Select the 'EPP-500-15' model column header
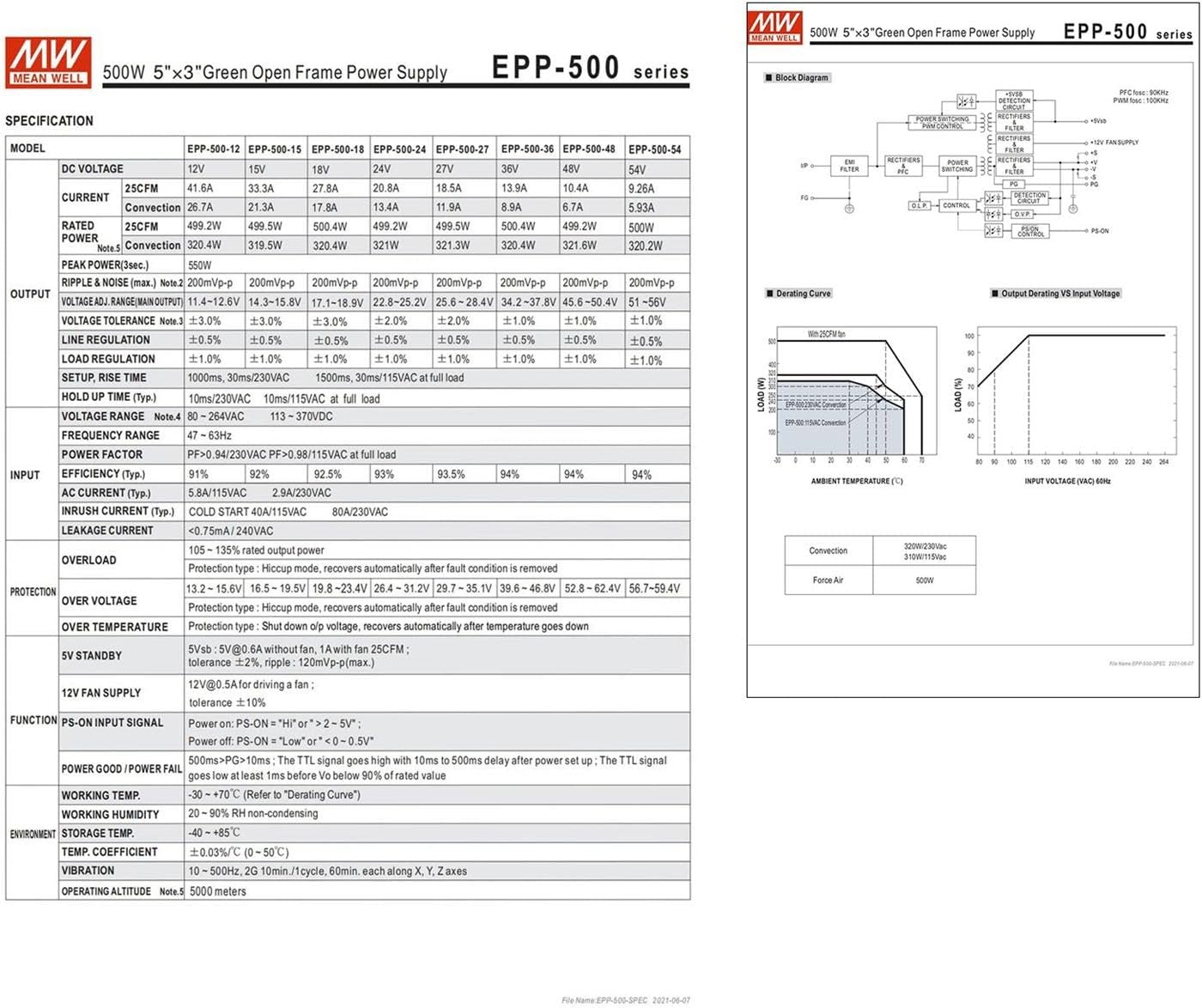 pos(275,149)
